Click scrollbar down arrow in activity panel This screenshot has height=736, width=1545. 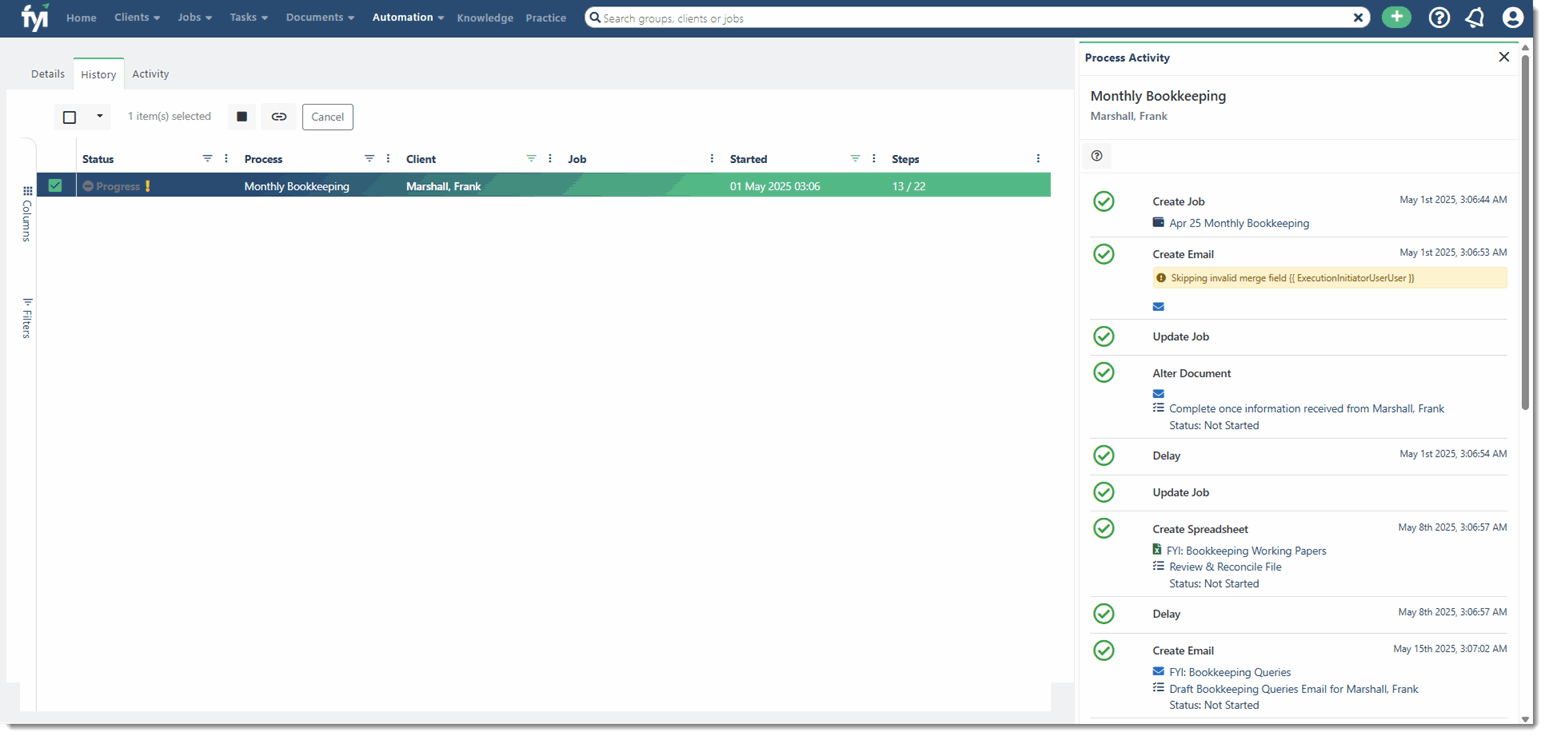pyautogui.click(x=1525, y=718)
